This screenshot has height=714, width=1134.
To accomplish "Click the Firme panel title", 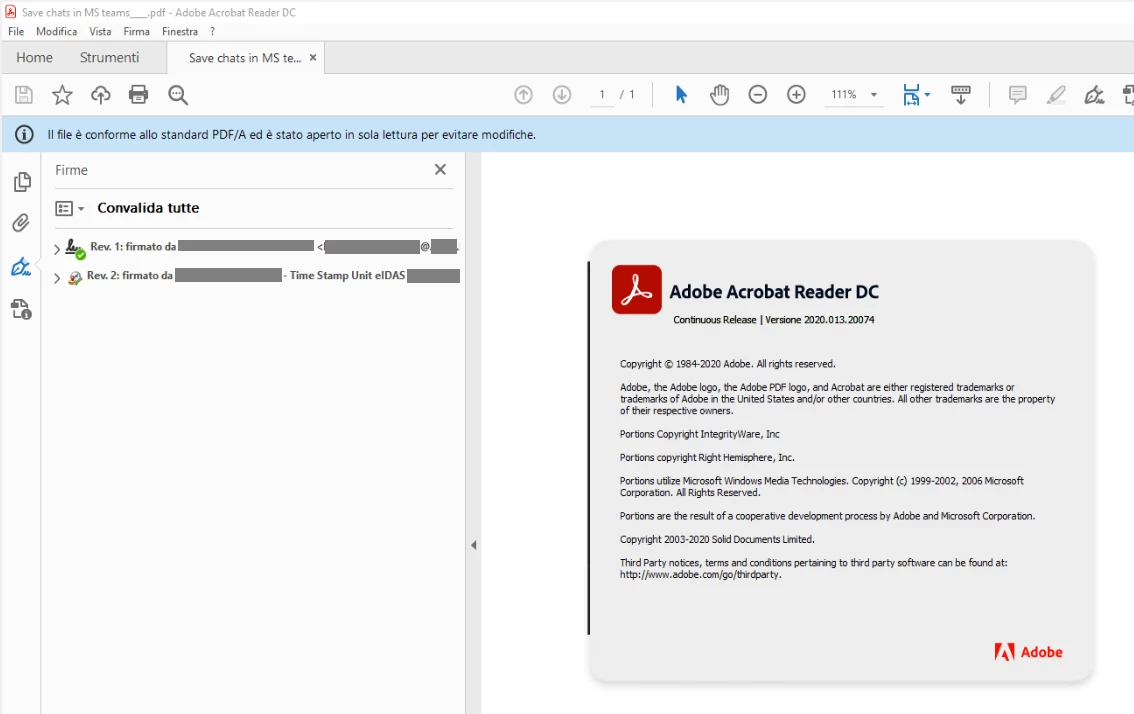I will click(71, 170).
